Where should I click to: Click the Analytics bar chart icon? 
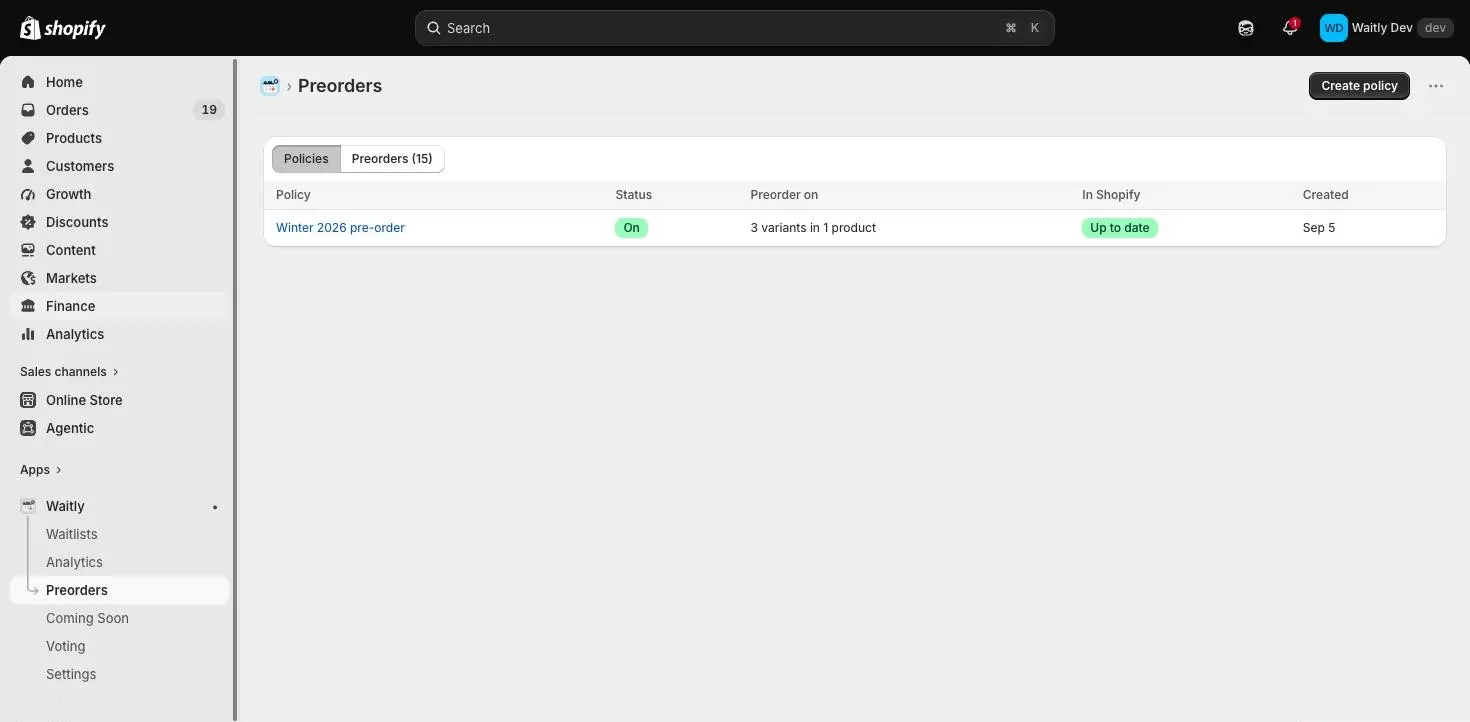pyautogui.click(x=28, y=334)
